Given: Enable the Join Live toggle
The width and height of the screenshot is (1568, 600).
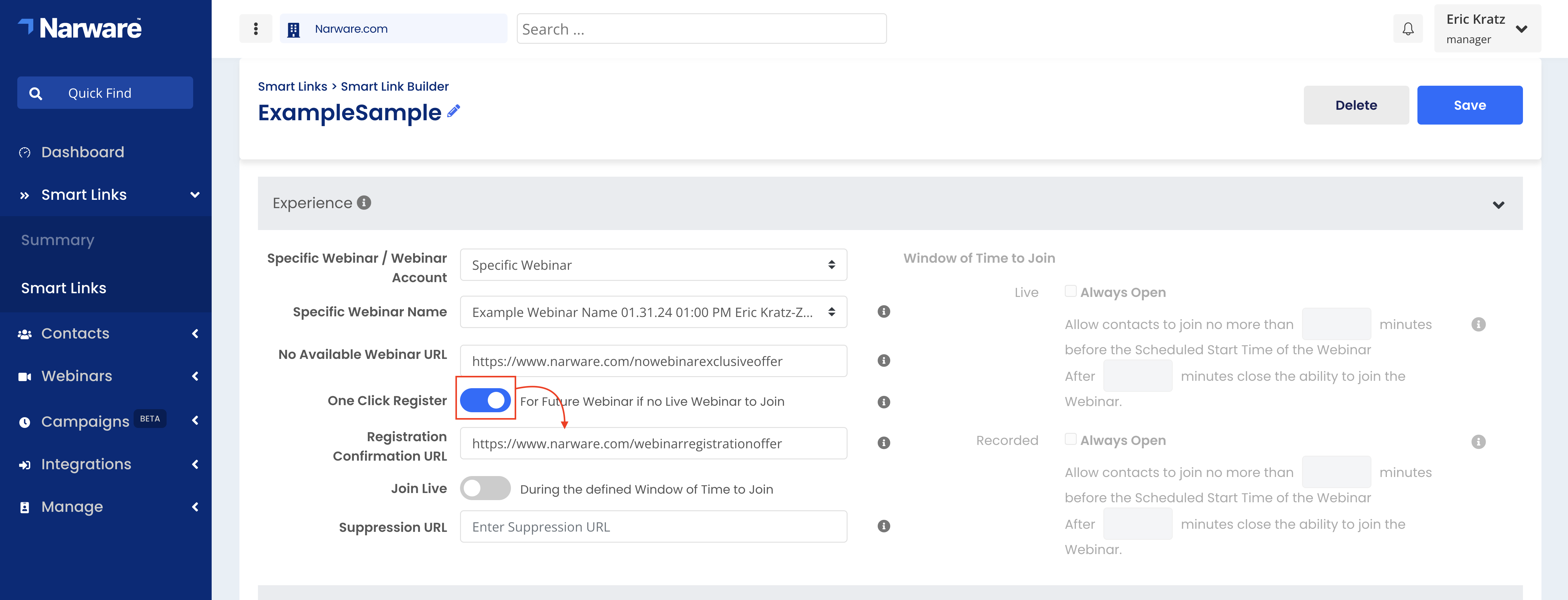Looking at the screenshot, I should click(485, 488).
